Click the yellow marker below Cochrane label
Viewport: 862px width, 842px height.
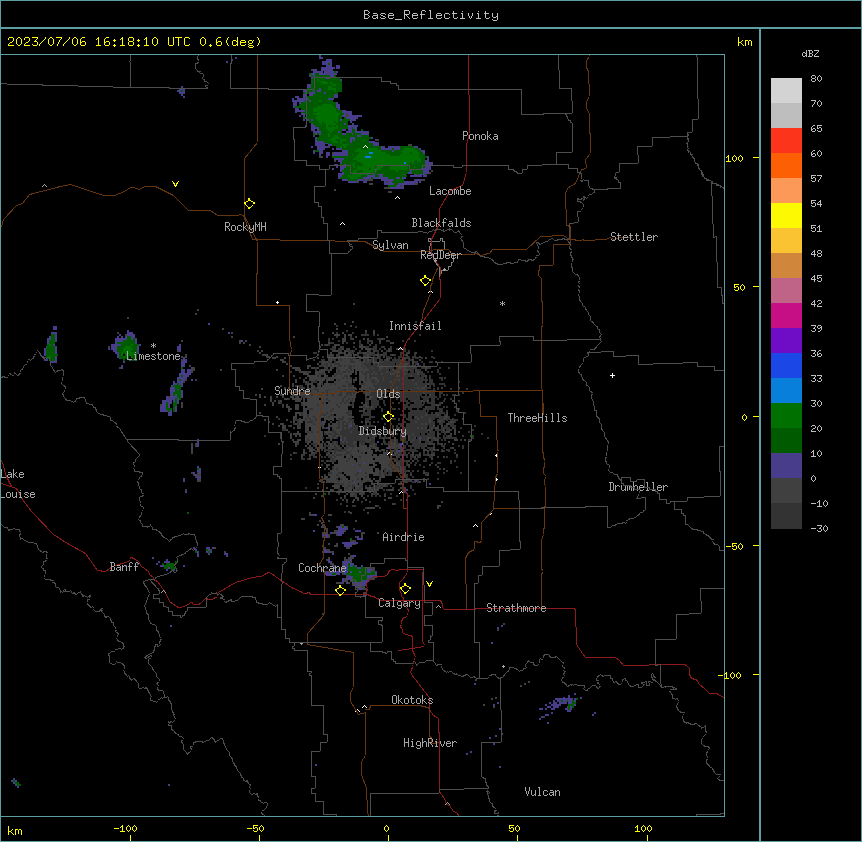[340, 590]
